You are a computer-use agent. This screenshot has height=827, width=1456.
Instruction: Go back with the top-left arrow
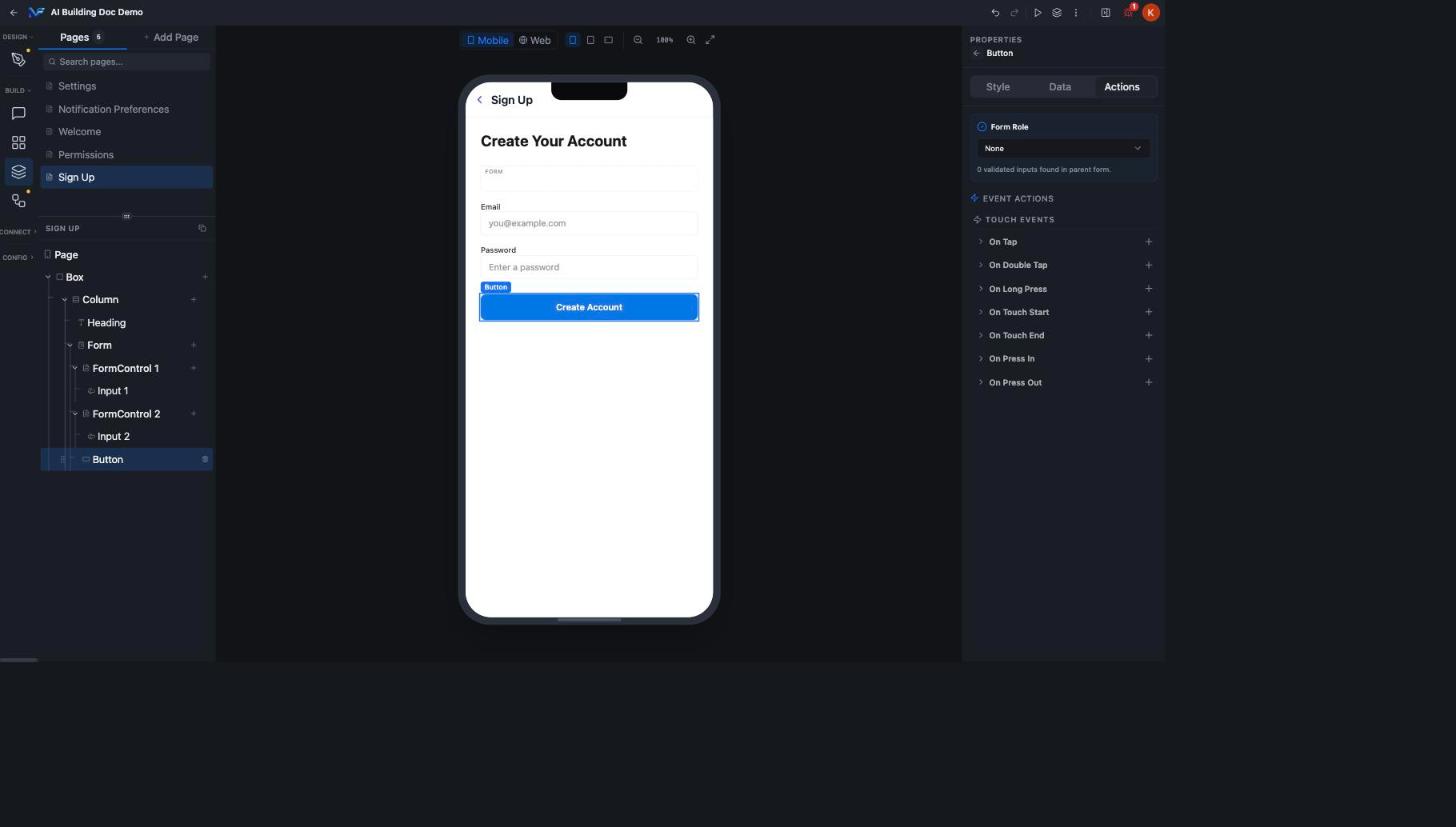click(13, 12)
